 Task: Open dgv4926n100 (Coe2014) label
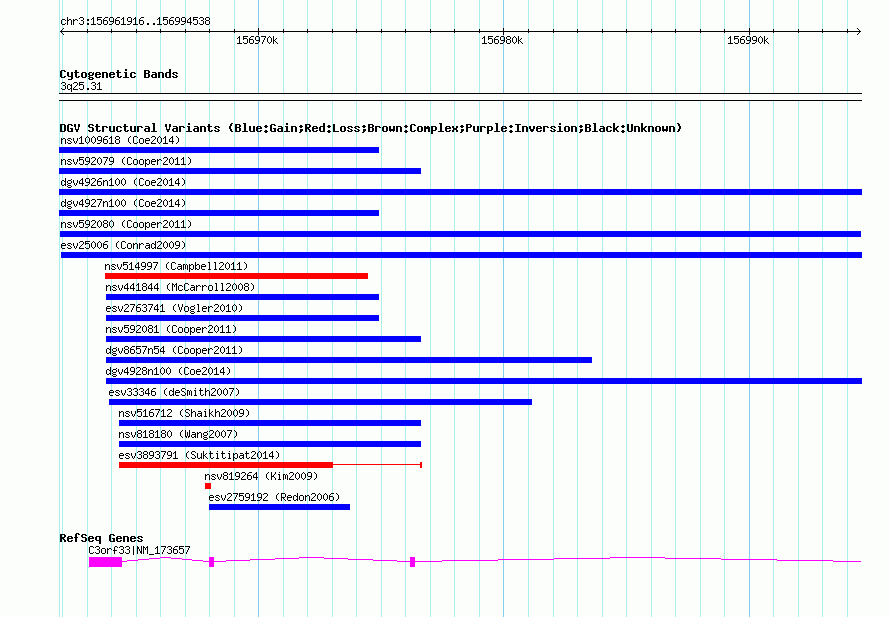click(x=123, y=182)
